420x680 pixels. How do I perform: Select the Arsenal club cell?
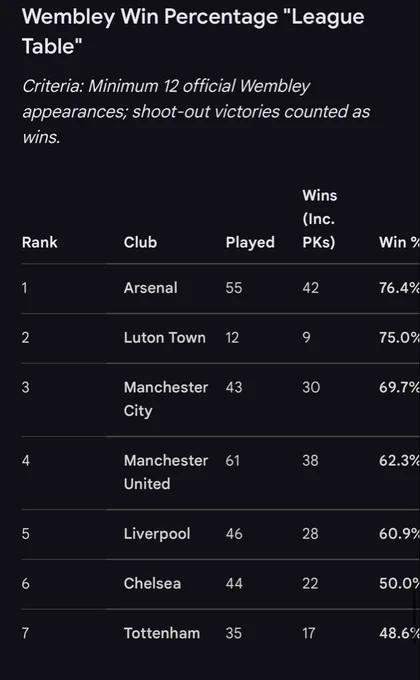151,288
